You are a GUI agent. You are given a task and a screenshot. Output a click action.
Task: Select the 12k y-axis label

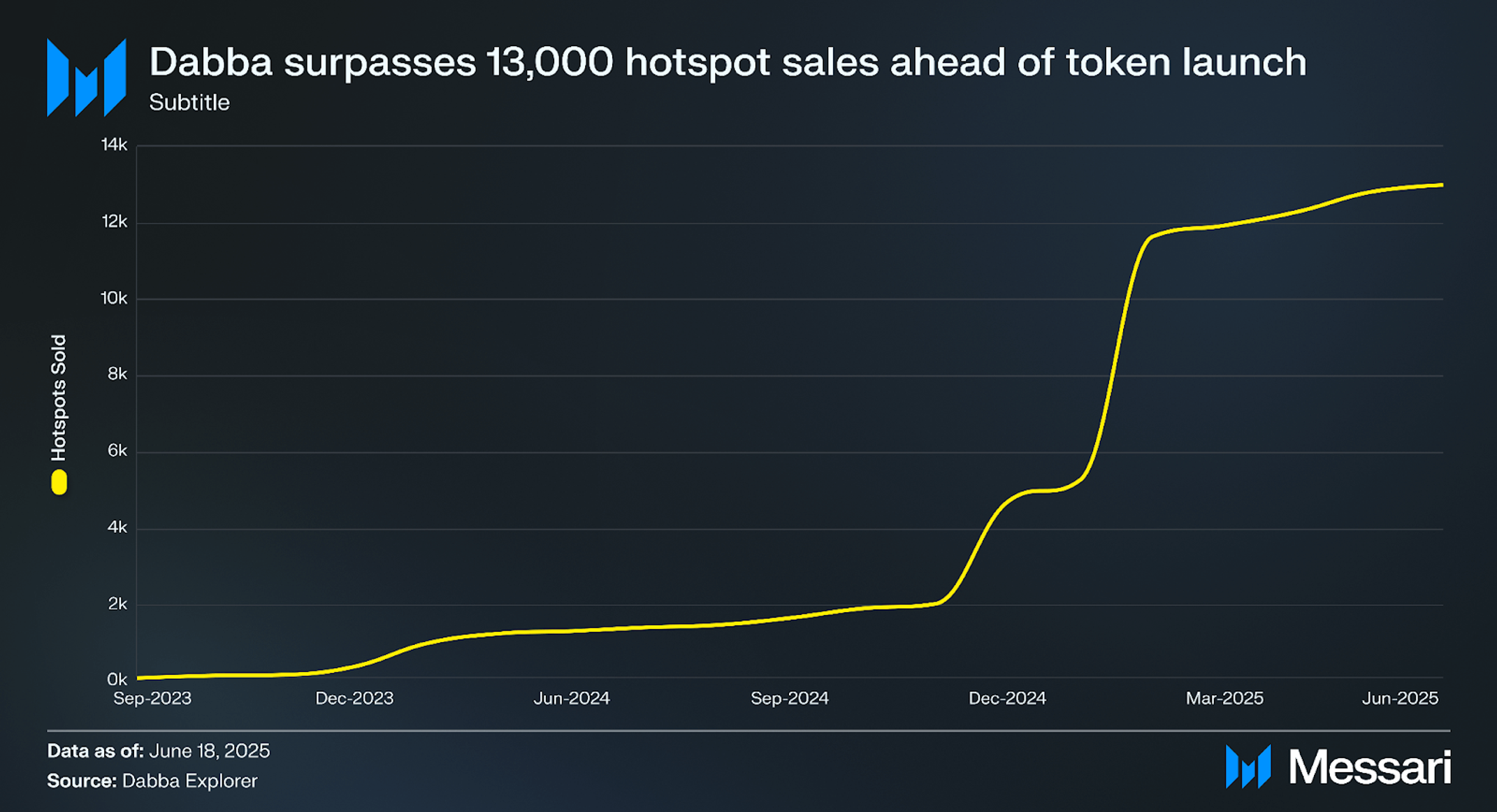click(115, 222)
